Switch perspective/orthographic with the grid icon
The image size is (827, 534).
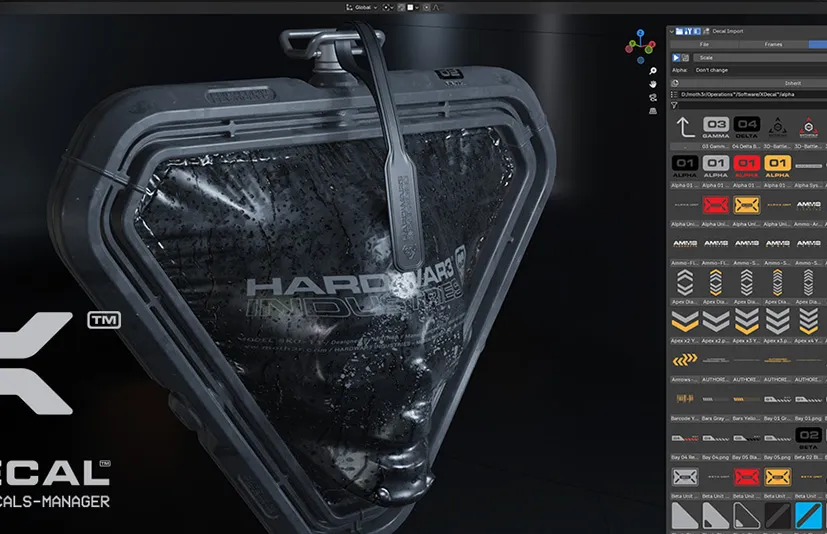(652, 110)
